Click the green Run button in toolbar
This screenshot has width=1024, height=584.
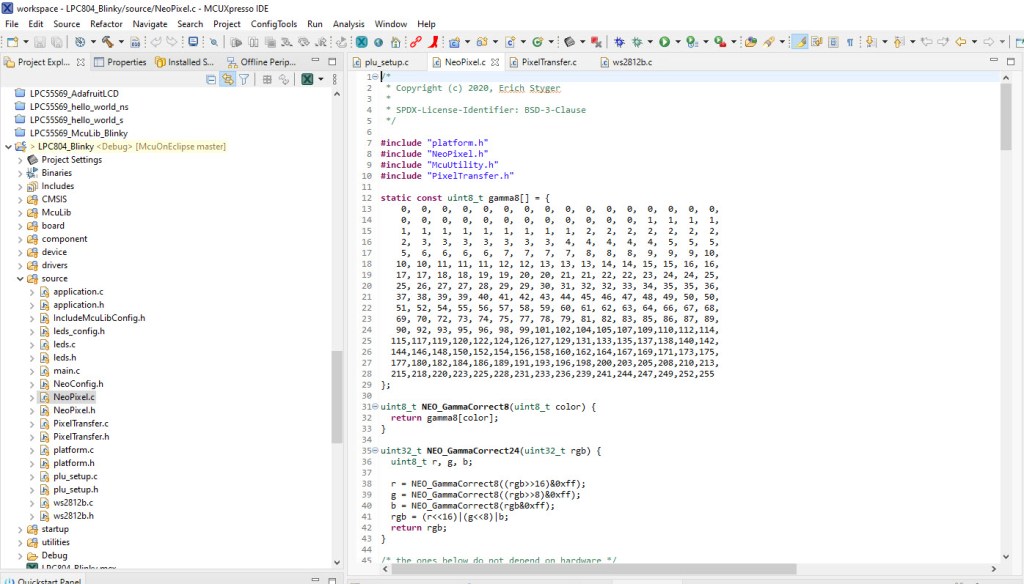point(664,42)
